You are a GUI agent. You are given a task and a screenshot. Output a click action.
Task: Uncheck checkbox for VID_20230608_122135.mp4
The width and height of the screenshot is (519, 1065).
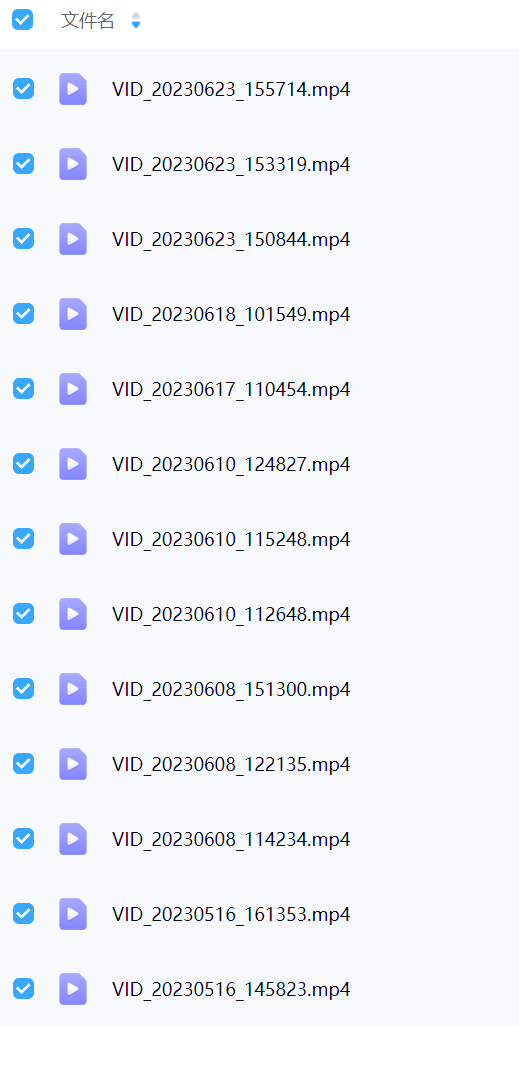[23, 763]
